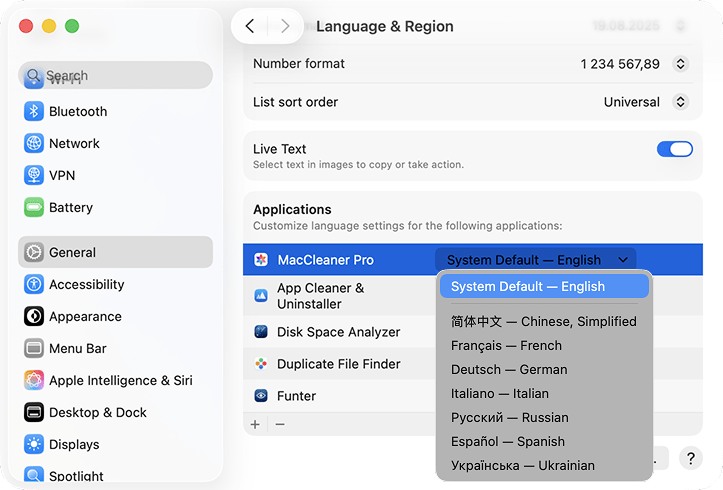Open Displays settings pane
Image resolution: width=723 pixels, height=490 pixels.
click(x=115, y=444)
